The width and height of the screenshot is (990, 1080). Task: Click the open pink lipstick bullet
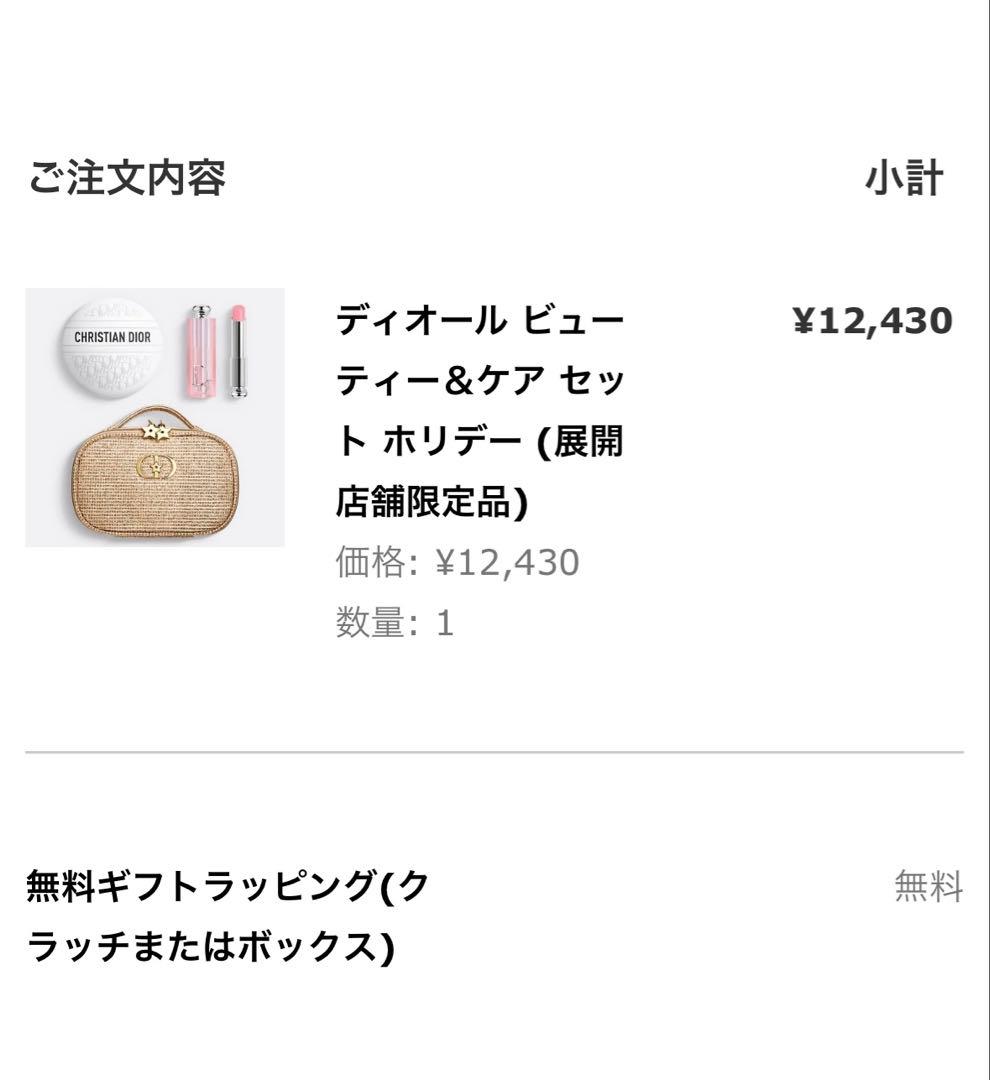(238, 351)
